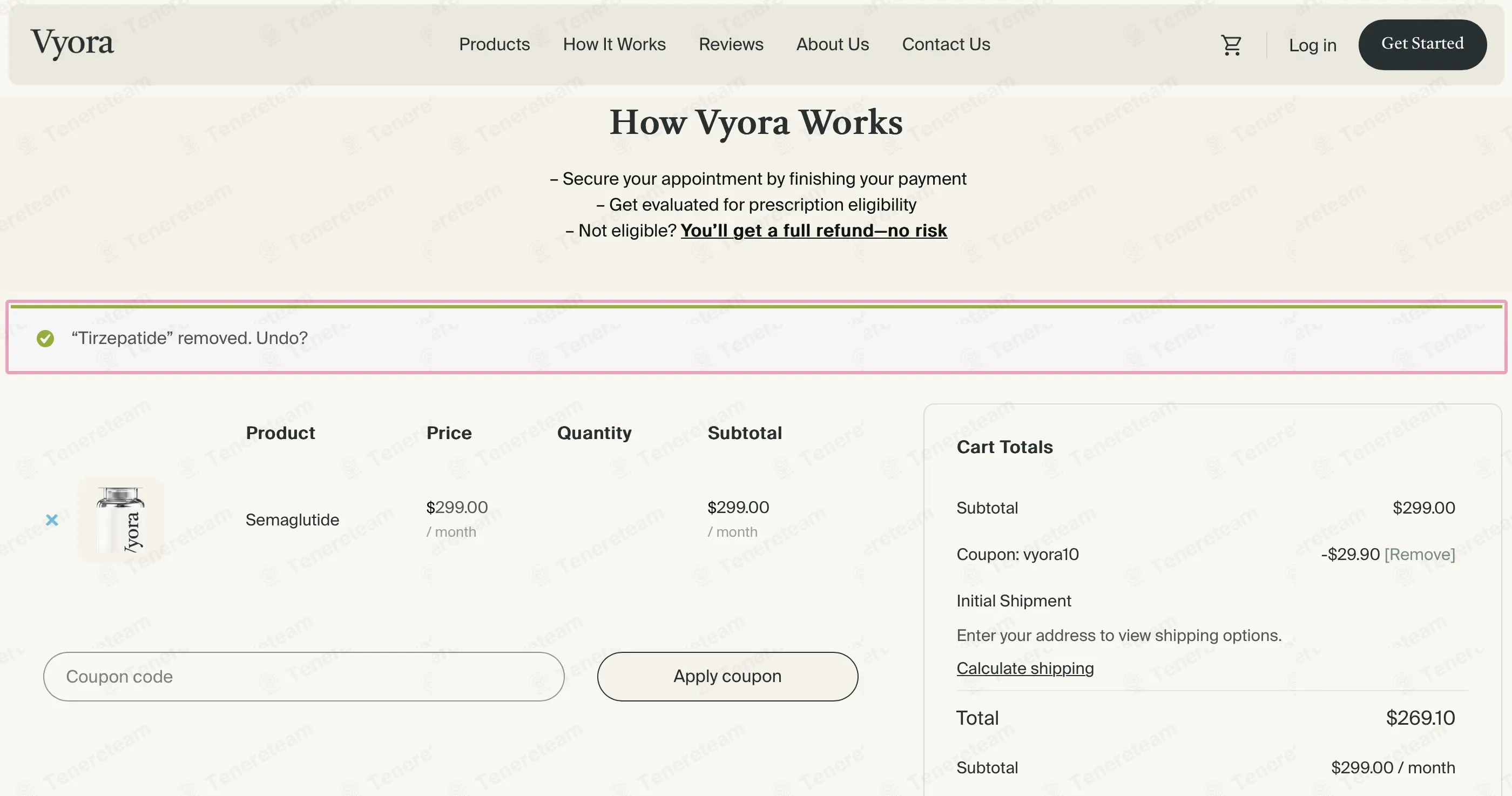Image resolution: width=1512 pixels, height=796 pixels.
Task: Open the About Us page
Action: point(832,45)
